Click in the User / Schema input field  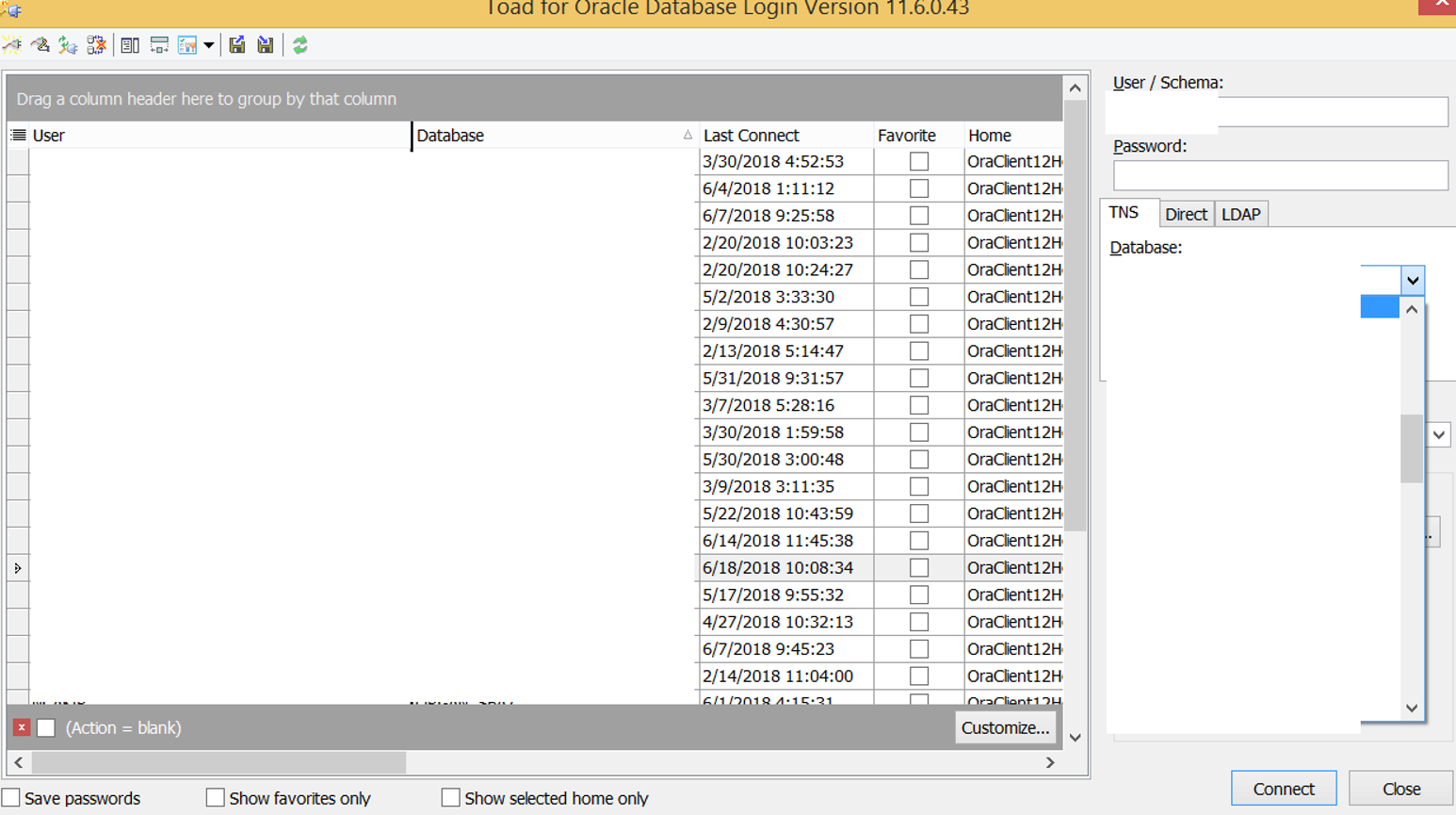[x=1281, y=112]
